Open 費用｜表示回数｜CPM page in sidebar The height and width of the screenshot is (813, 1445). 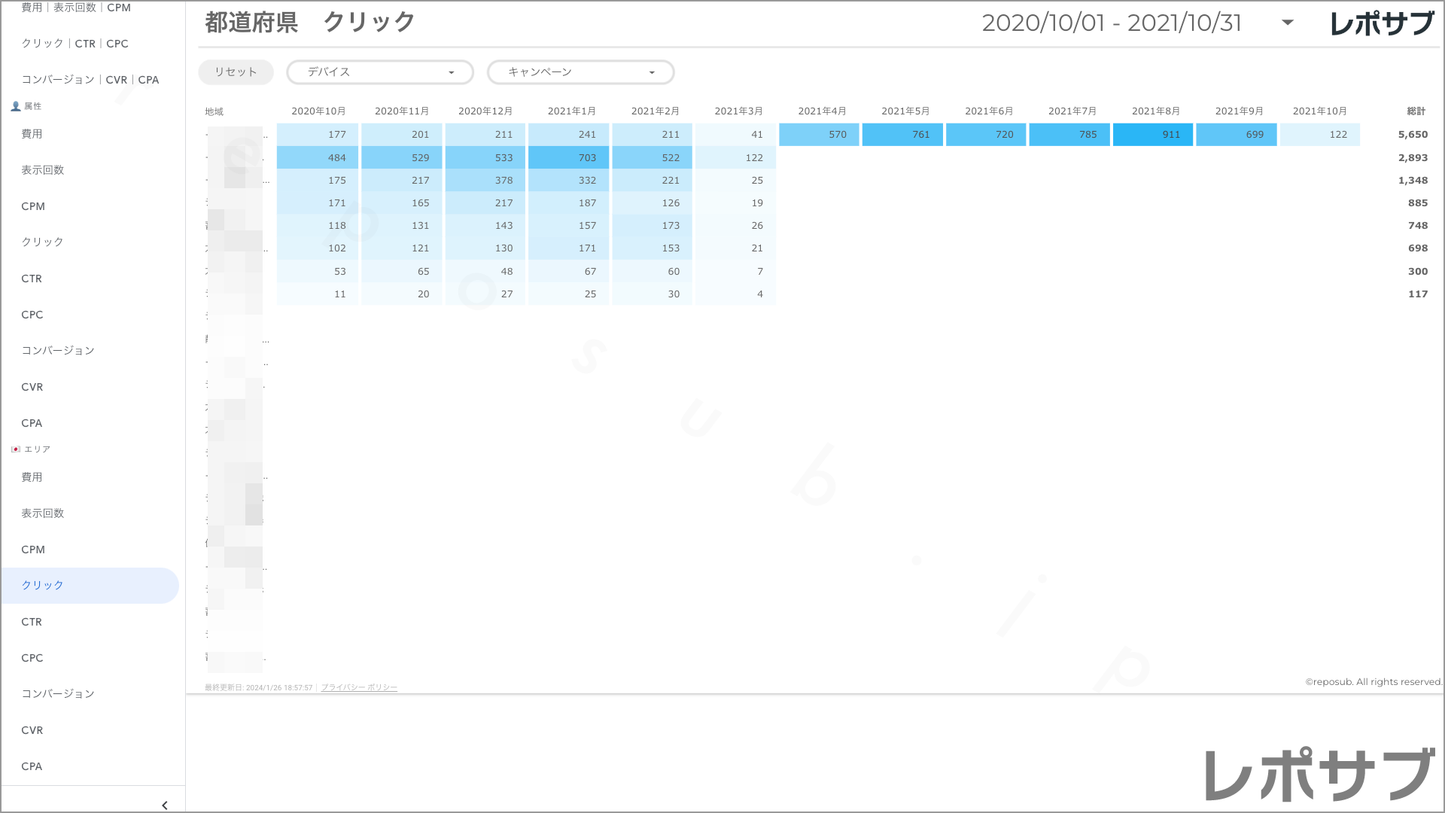[x=76, y=8]
